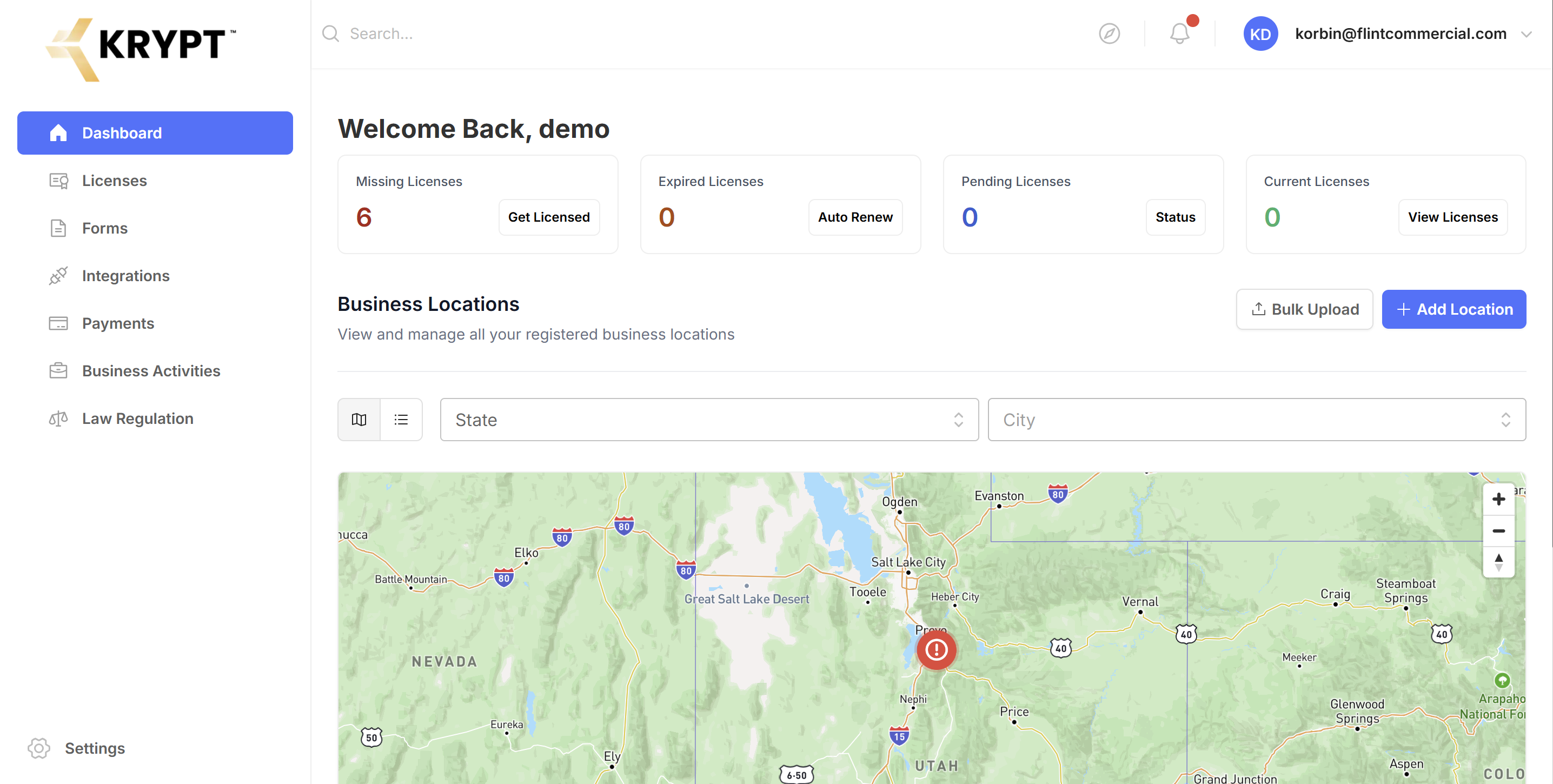Zoom out on the map
This screenshot has width=1553, height=784.
pyautogui.click(x=1498, y=531)
